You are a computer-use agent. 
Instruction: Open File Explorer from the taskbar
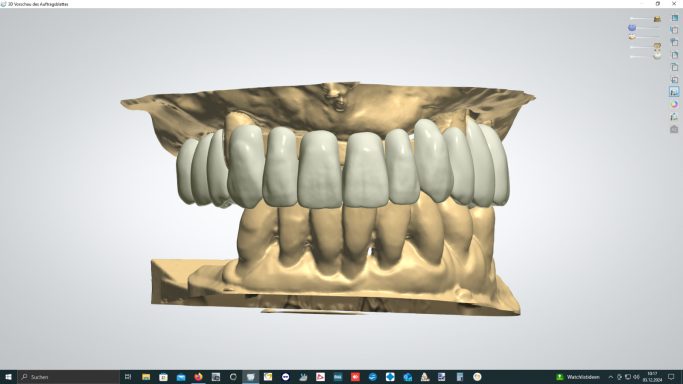coord(146,377)
